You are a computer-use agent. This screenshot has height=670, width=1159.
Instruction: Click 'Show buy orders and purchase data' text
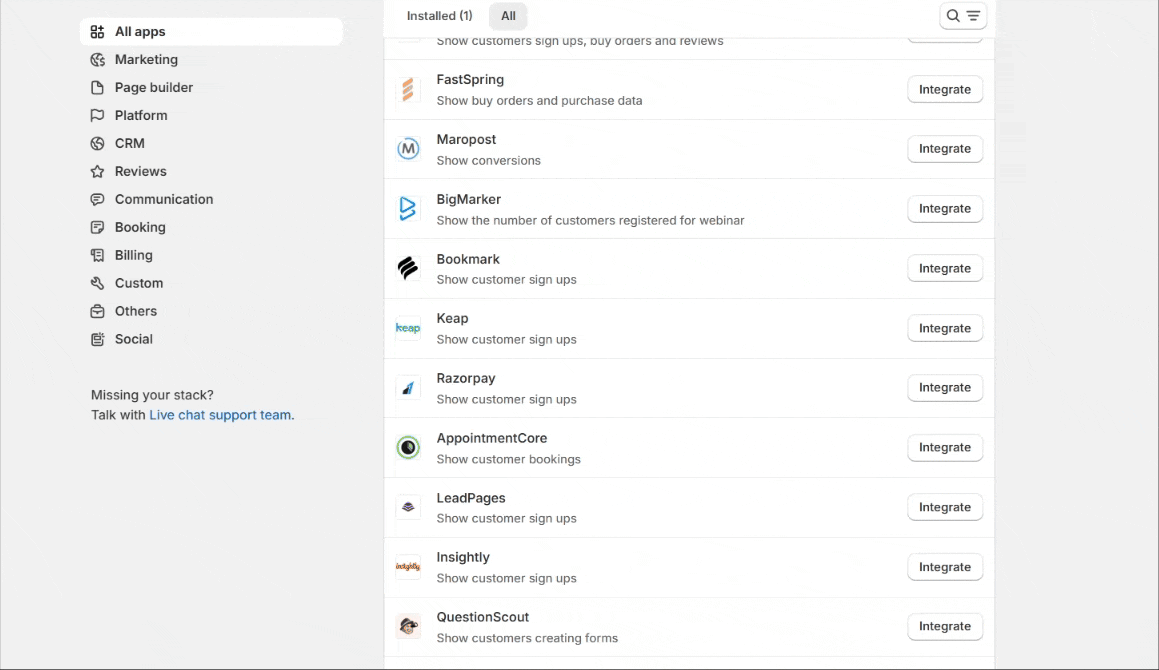[540, 101]
